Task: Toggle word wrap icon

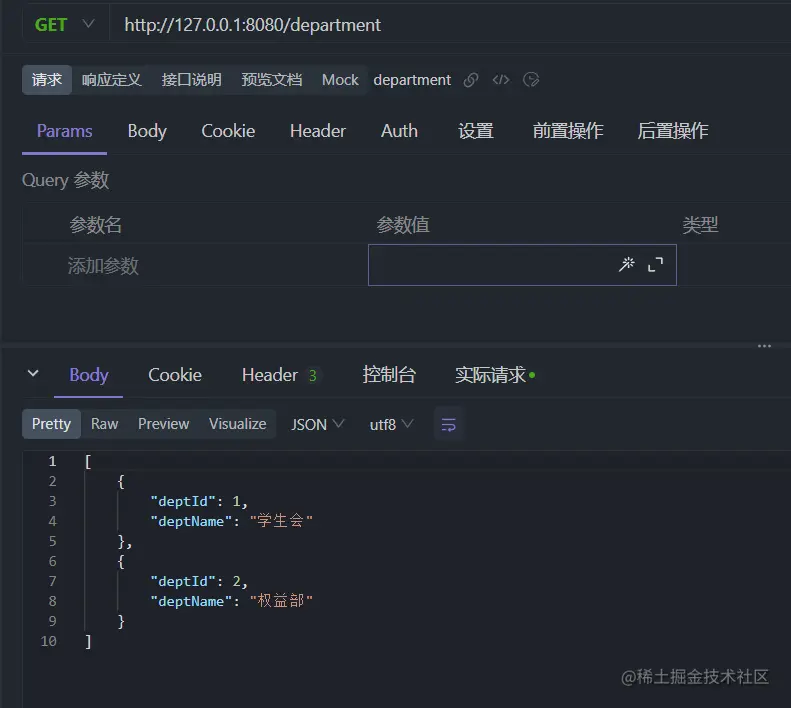Action: click(448, 424)
